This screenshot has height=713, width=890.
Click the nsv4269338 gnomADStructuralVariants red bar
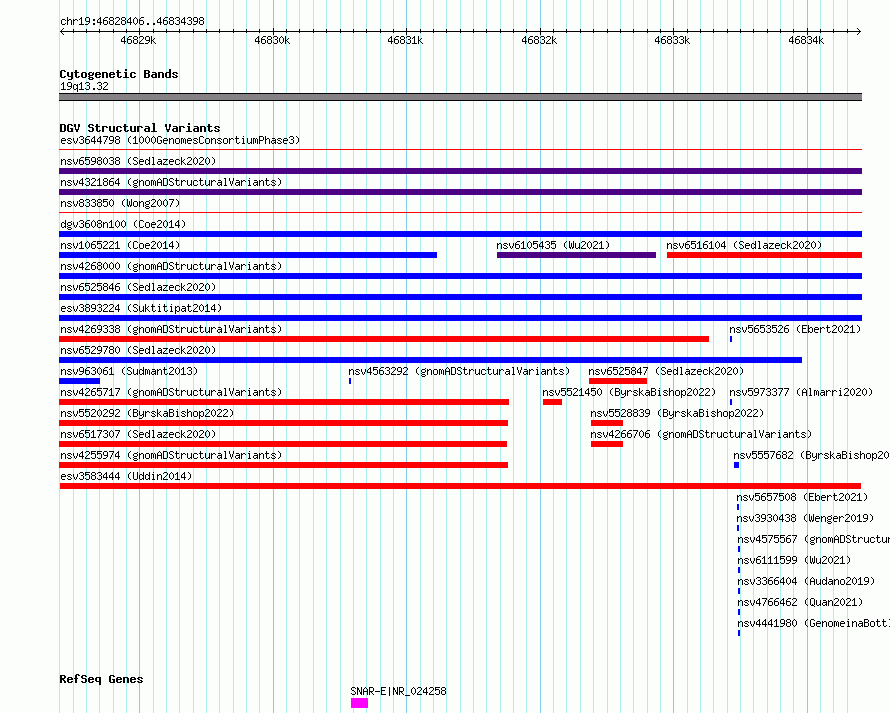[384, 339]
